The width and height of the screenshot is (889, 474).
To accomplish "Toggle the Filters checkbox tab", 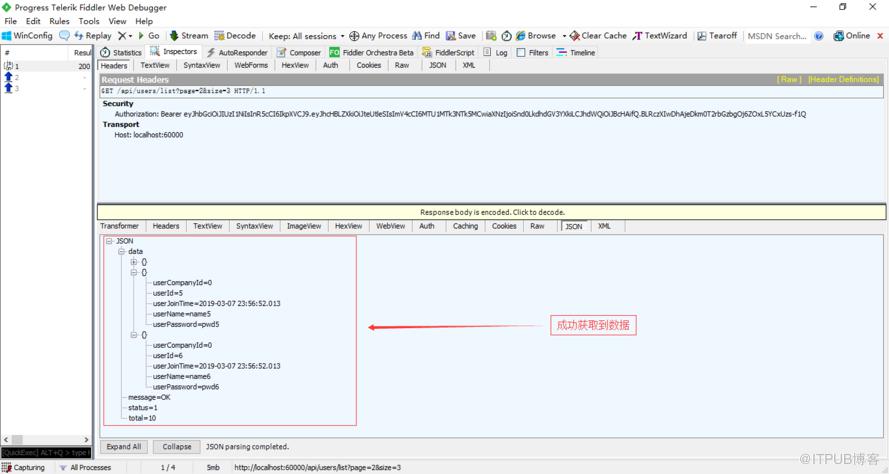I will pyautogui.click(x=532, y=53).
